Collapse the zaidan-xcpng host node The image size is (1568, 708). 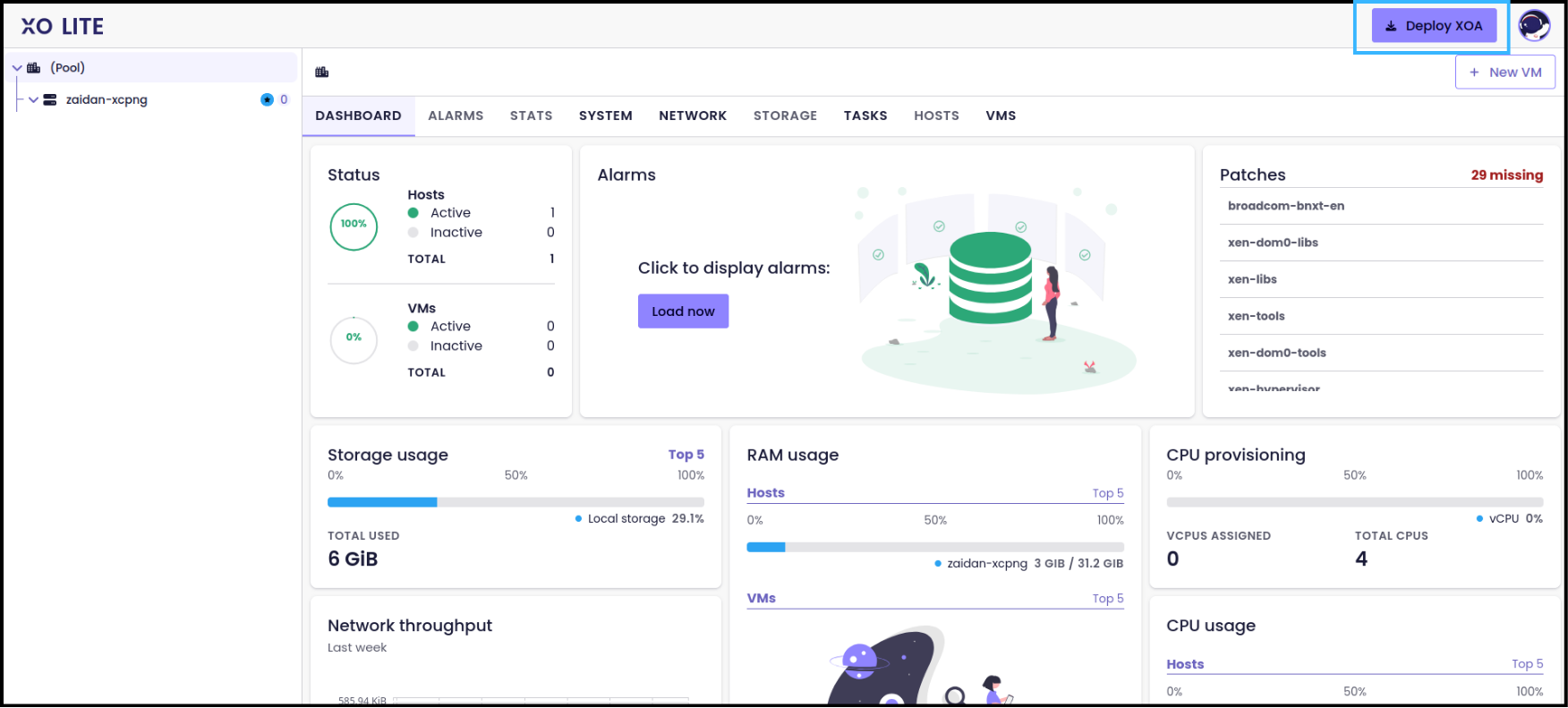pyautogui.click(x=33, y=100)
